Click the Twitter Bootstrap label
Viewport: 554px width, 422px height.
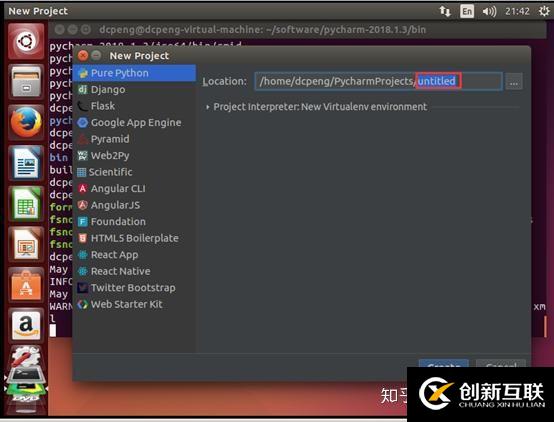(x=133, y=288)
